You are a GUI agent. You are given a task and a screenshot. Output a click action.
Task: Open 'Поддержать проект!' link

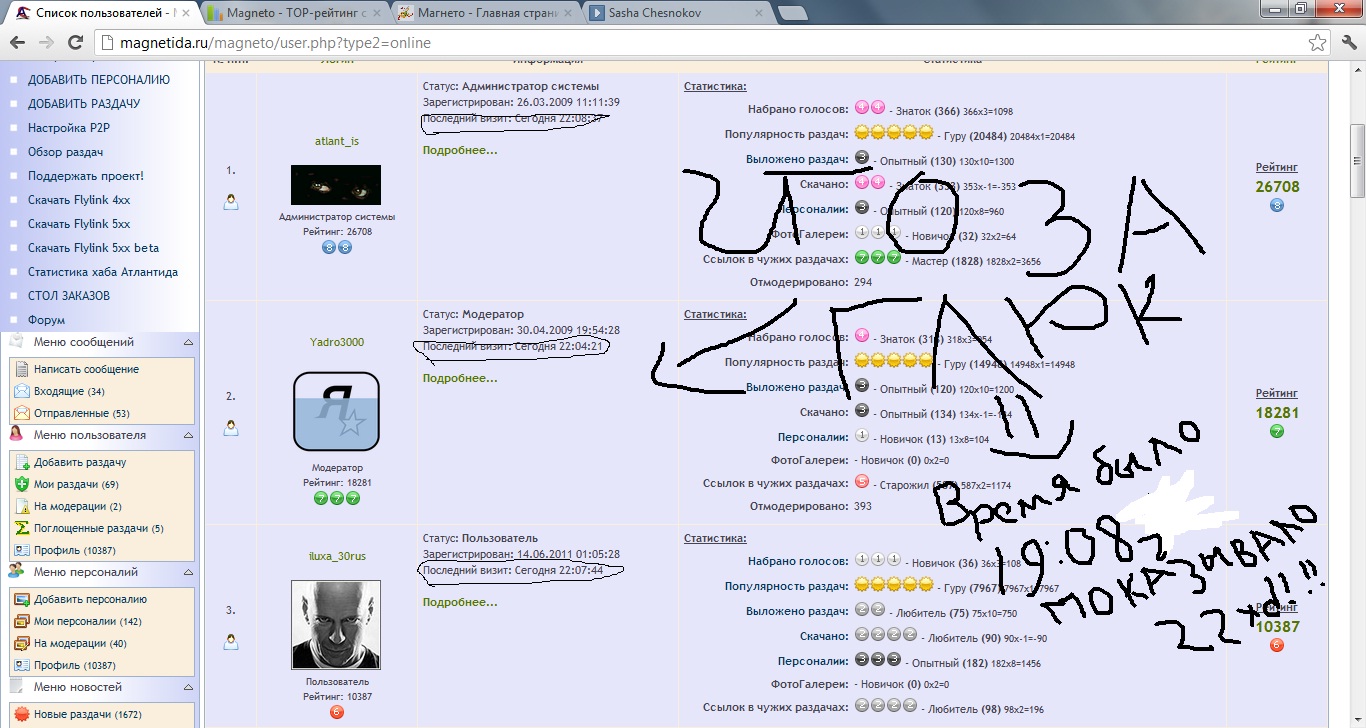pos(86,176)
